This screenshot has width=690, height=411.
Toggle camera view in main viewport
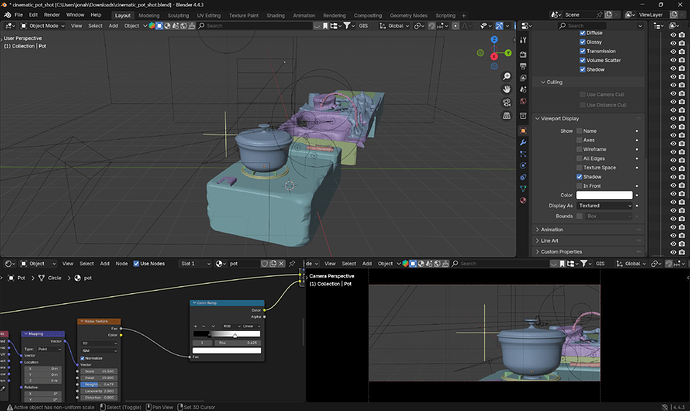click(x=506, y=103)
